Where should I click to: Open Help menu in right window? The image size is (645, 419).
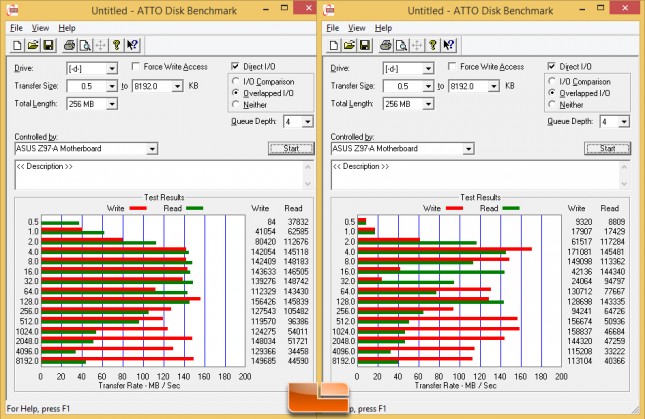[383, 28]
